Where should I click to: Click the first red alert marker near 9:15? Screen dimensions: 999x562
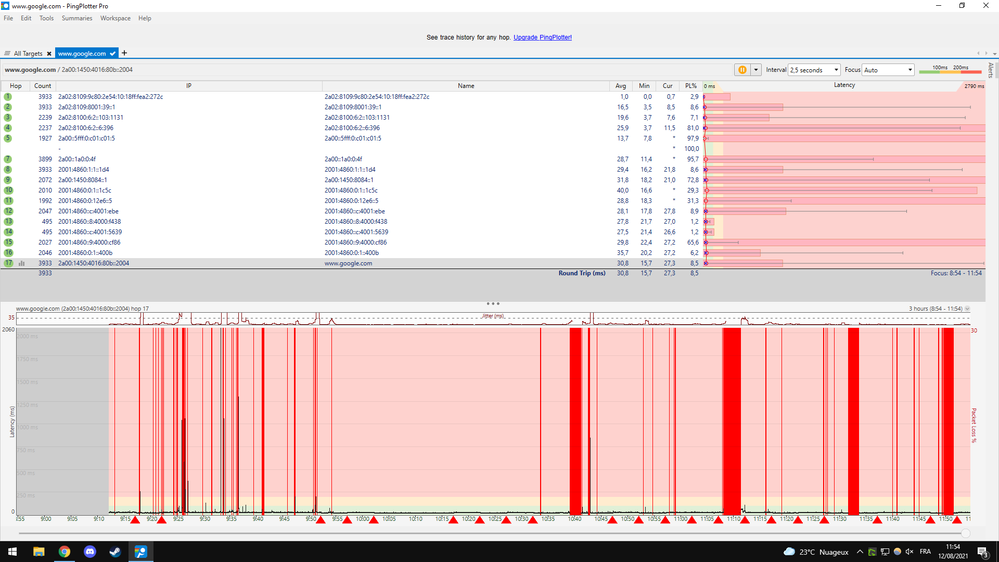[135, 520]
